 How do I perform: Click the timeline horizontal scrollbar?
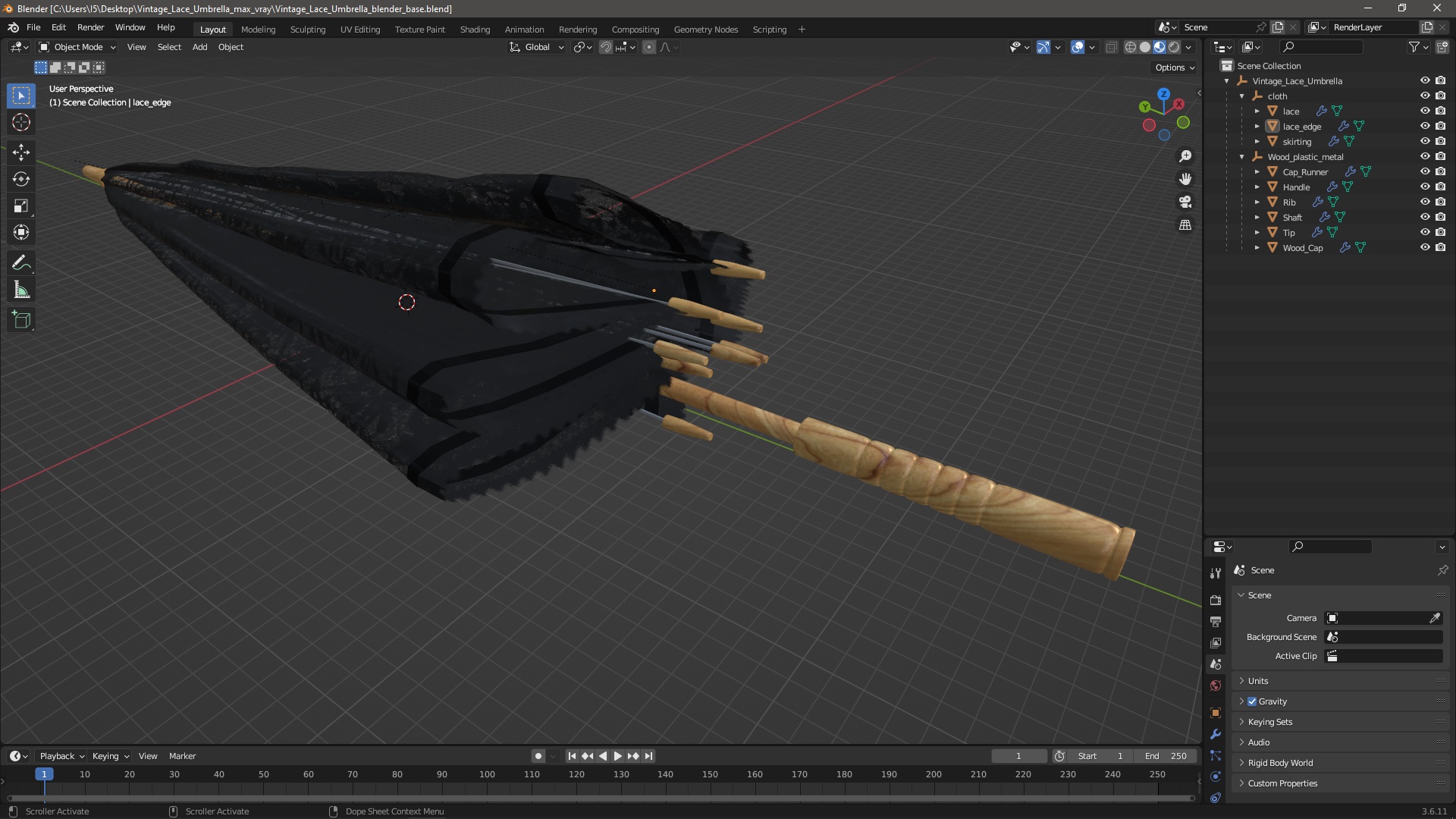(x=599, y=798)
